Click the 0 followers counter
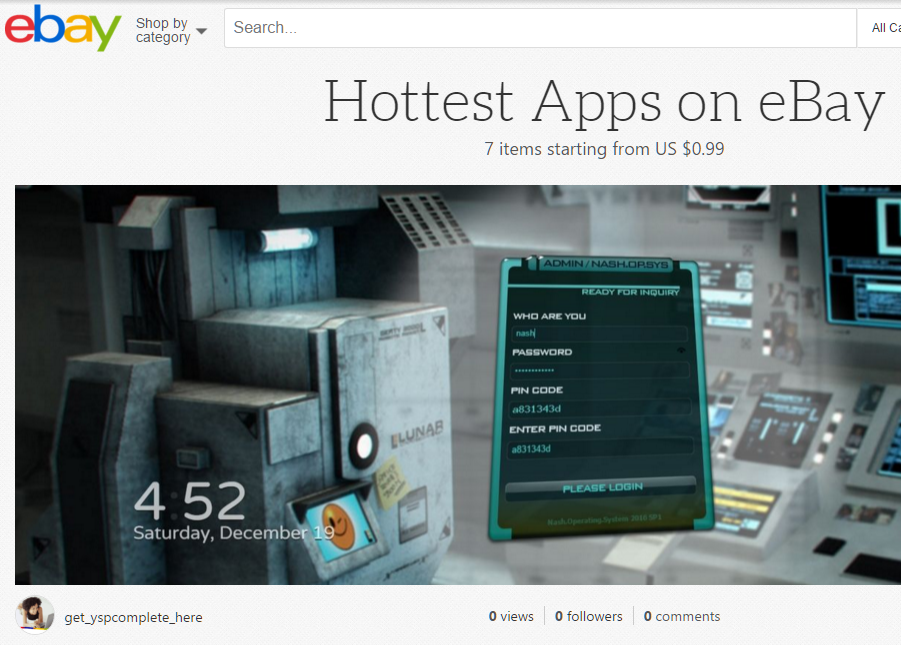The height and width of the screenshot is (645, 901). pos(588,616)
